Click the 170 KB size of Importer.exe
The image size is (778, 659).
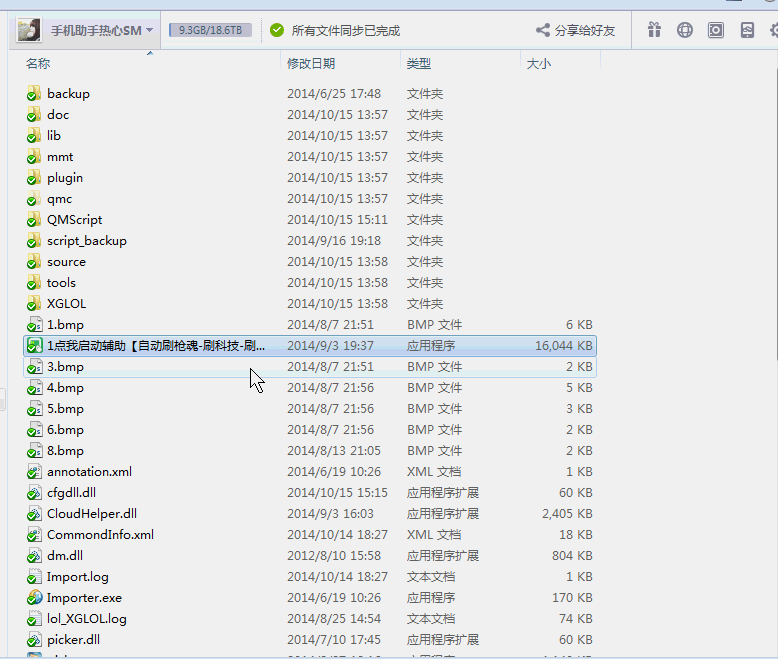pos(572,597)
